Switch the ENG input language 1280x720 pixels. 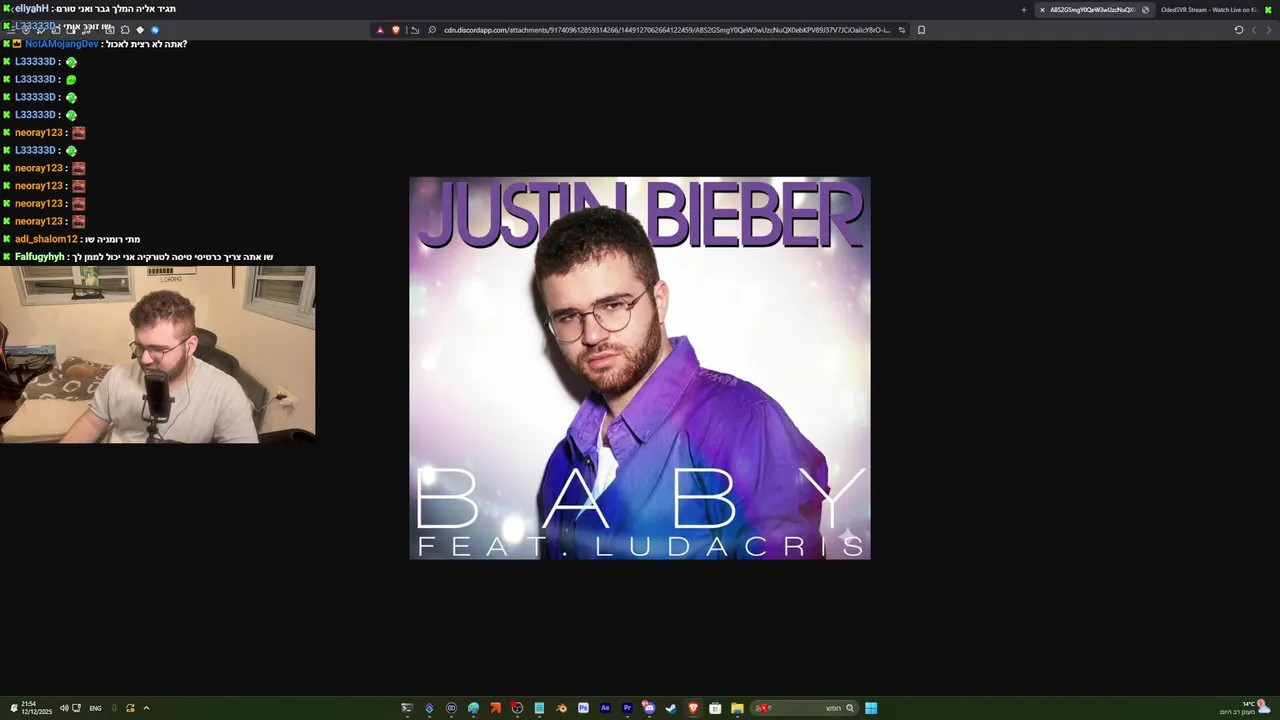pyautogui.click(x=95, y=708)
